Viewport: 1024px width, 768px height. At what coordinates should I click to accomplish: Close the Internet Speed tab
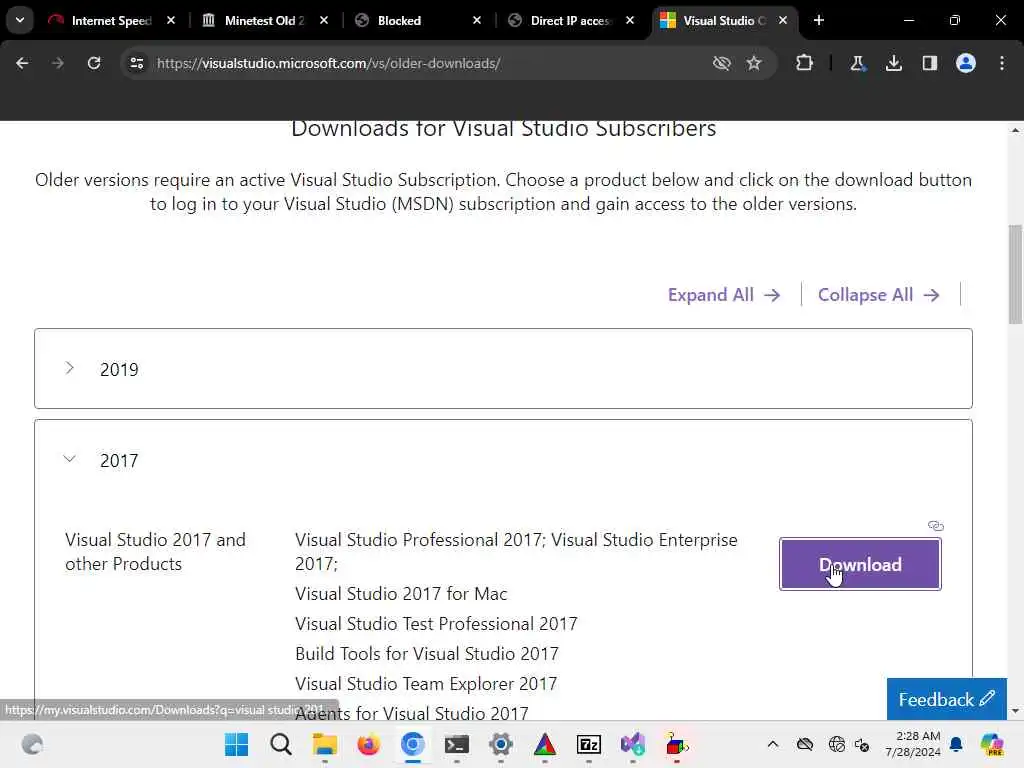(x=171, y=21)
